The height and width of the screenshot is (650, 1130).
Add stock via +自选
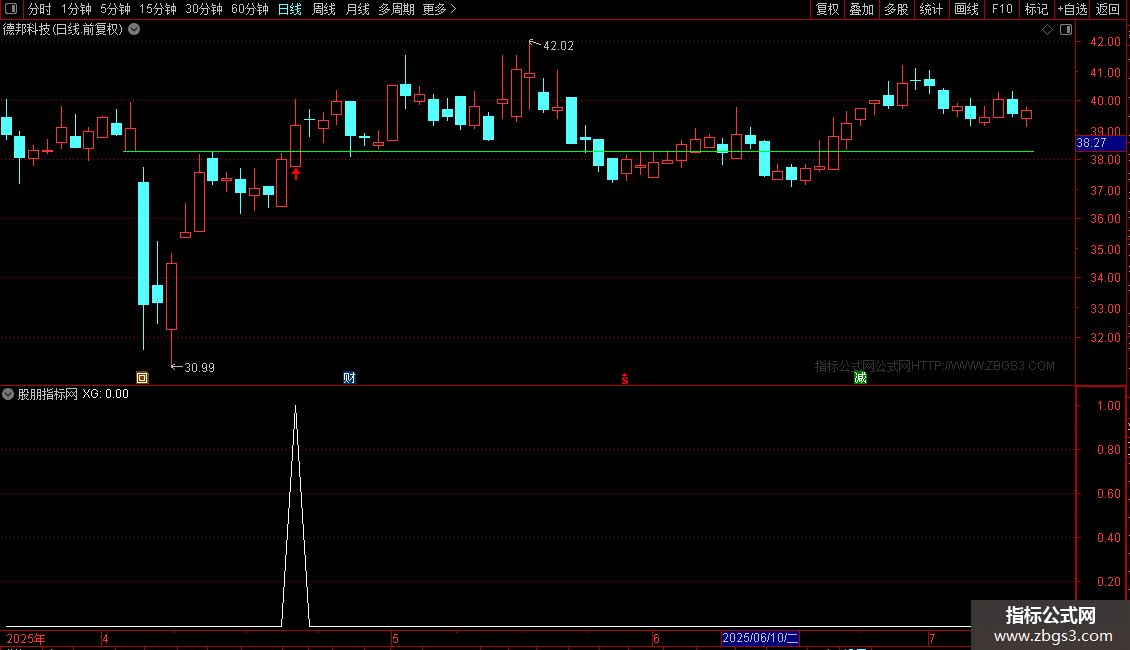click(1072, 9)
